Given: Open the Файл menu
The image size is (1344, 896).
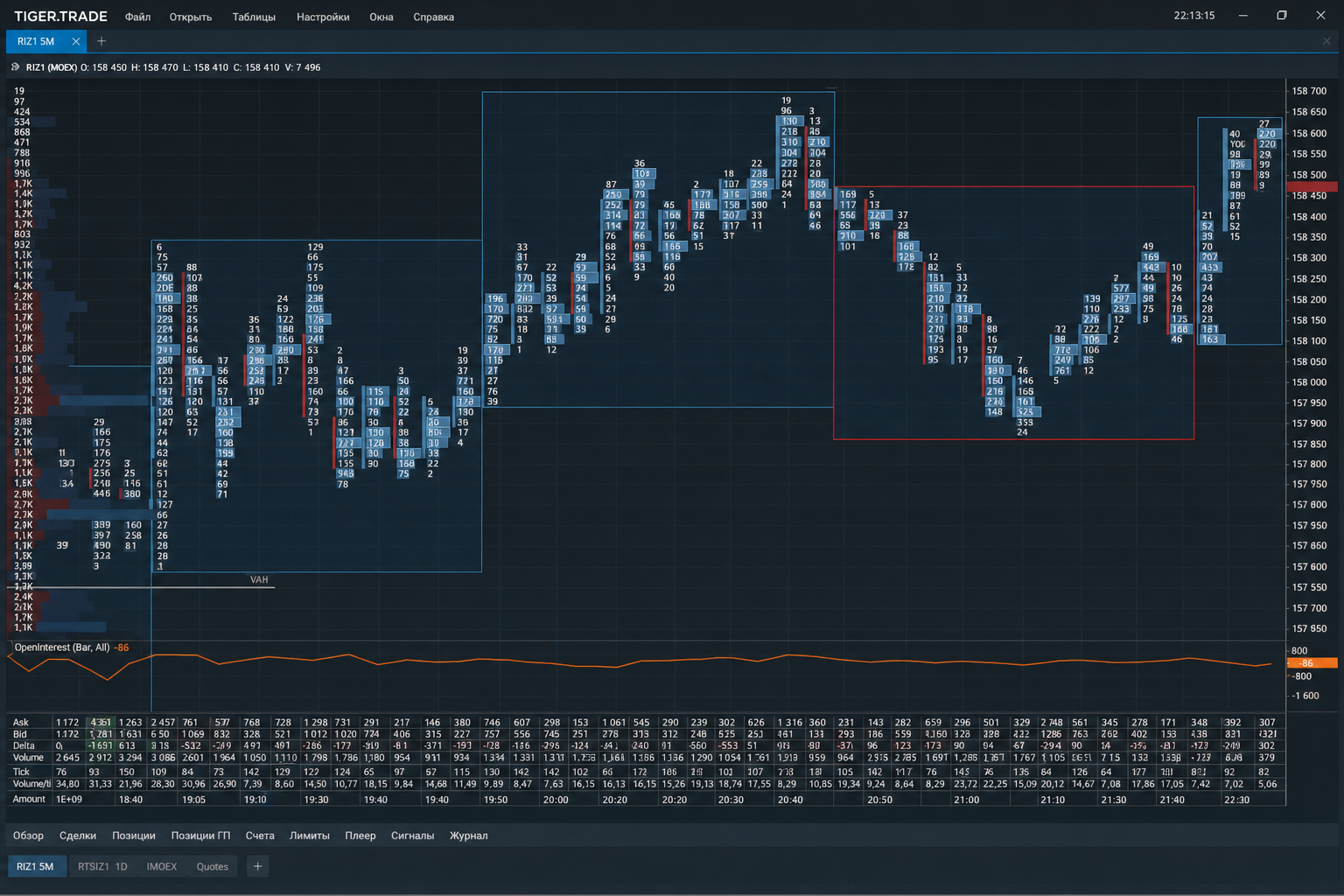Looking at the screenshot, I should 137,17.
